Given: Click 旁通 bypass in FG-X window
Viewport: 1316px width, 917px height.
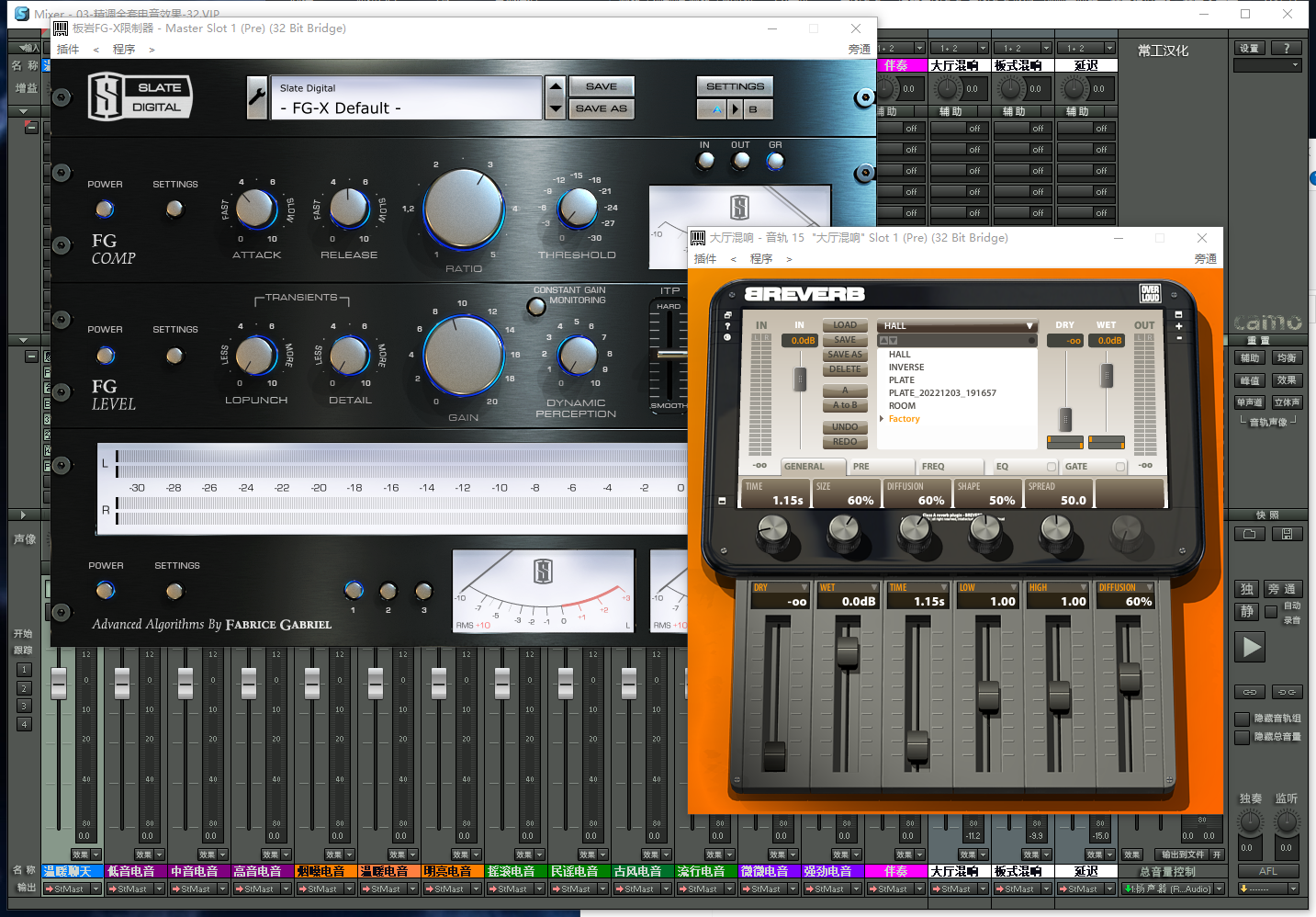Looking at the screenshot, I should [x=860, y=50].
